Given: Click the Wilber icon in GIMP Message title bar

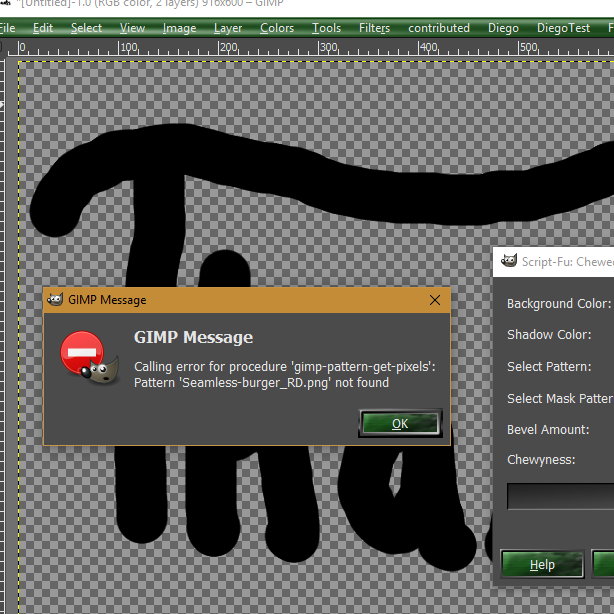Looking at the screenshot, I should click(x=55, y=300).
